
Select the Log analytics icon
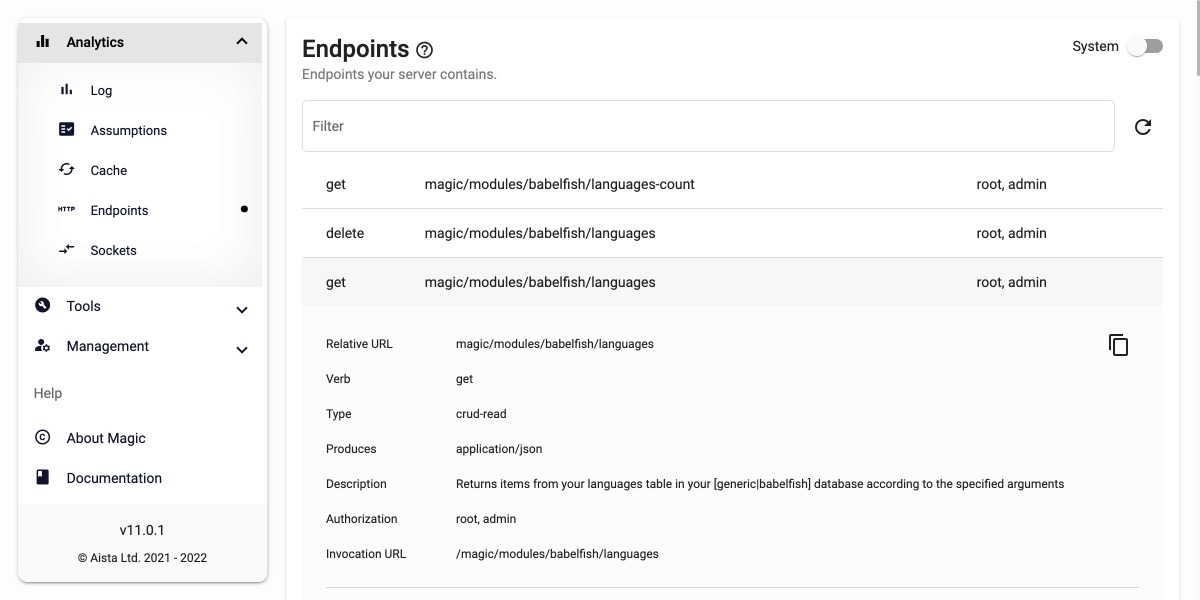(66, 90)
